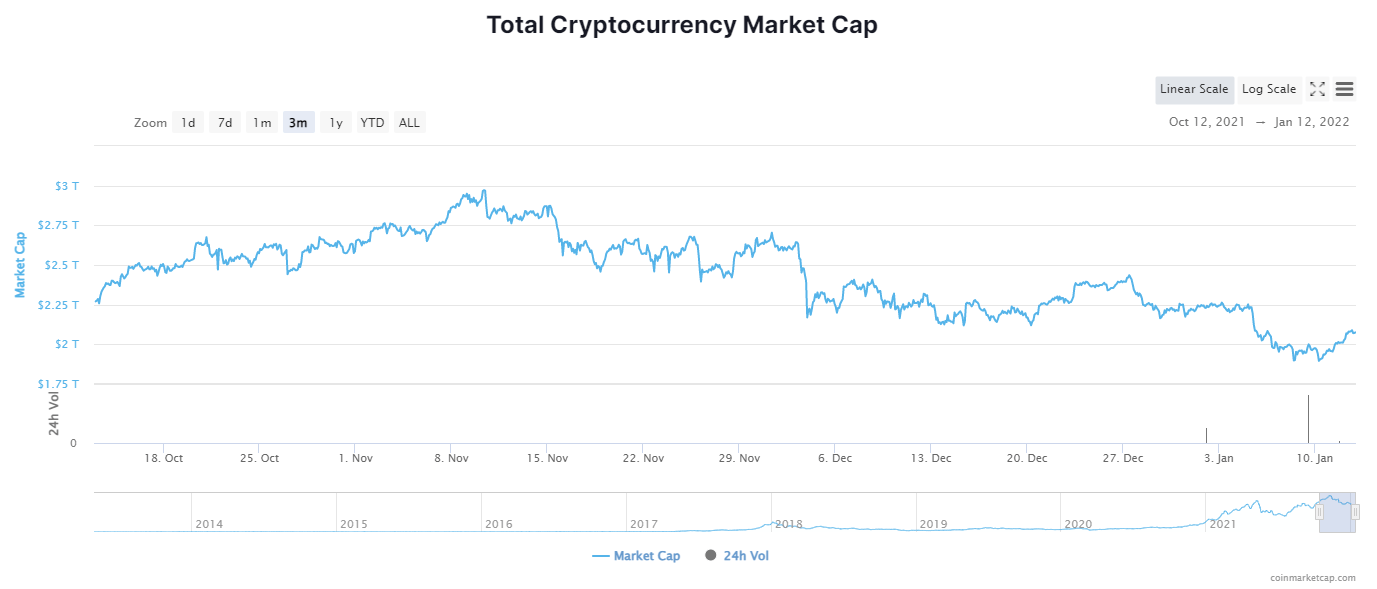Click tall volume bar near 10 Jan
Viewport: 1377px width, 589px height.
coord(1308,419)
